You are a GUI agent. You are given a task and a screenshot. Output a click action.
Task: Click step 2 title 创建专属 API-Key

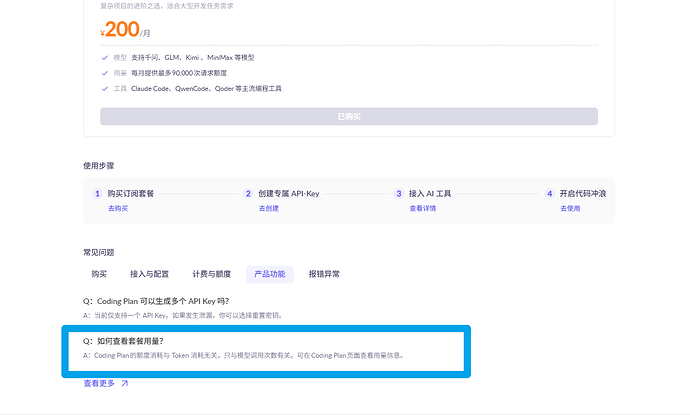click(x=289, y=194)
